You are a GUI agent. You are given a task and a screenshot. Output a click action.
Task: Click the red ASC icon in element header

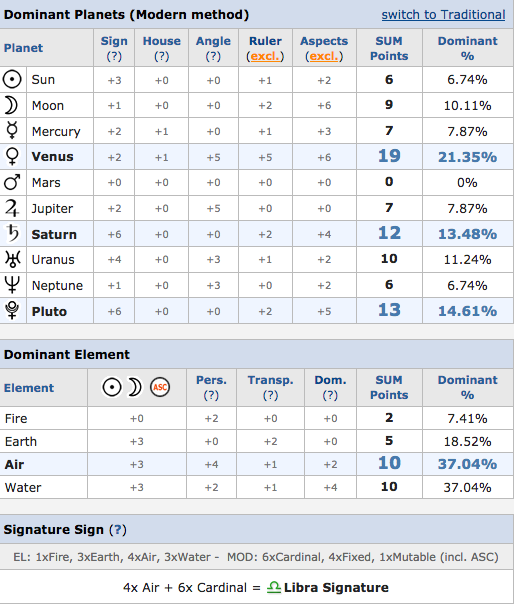tap(160, 387)
